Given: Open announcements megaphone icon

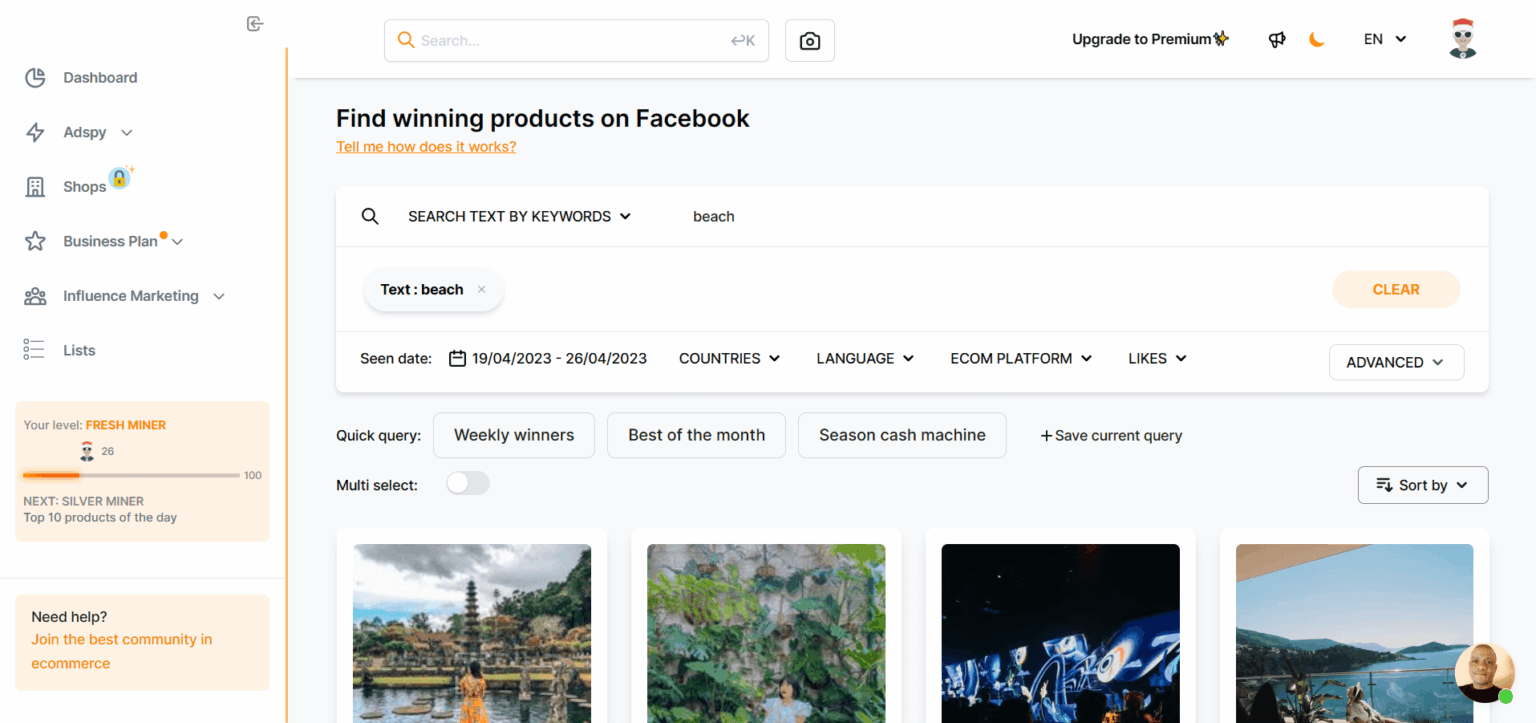Looking at the screenshot, I should (x=1277, y=40).
